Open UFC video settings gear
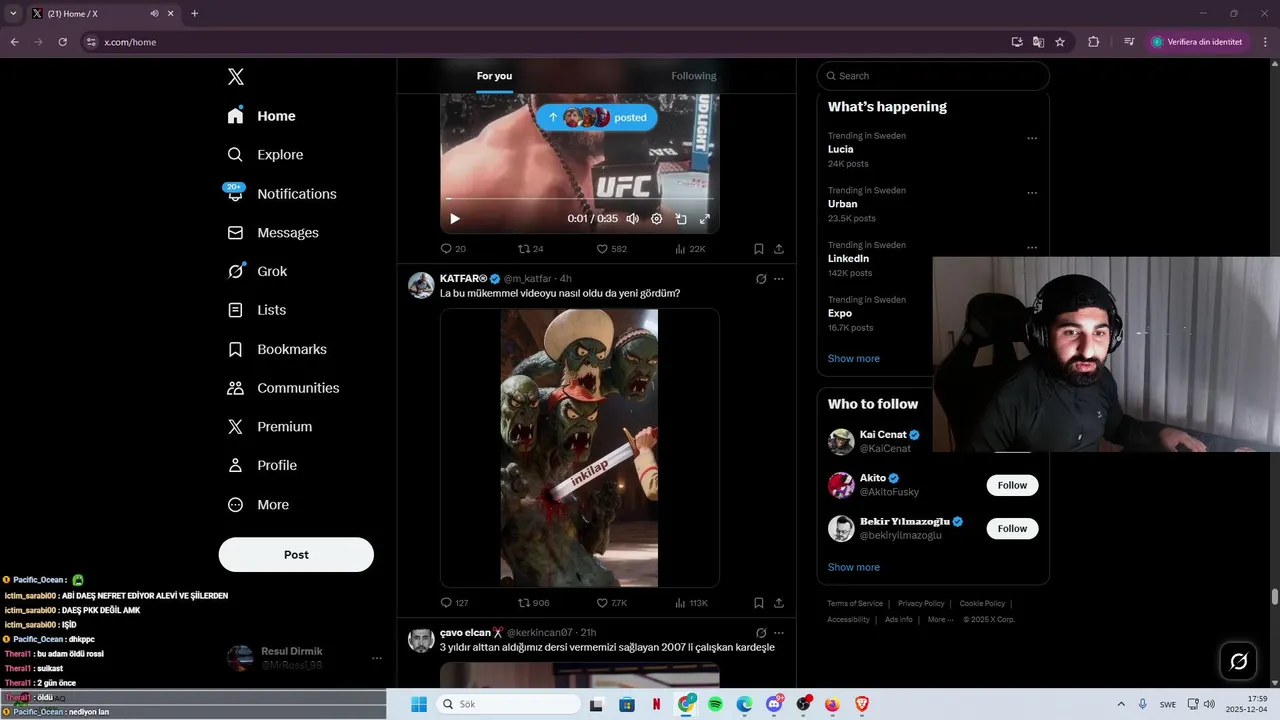Image resolution: width=1280 pixels, height=720 pixels. (657, 219)
